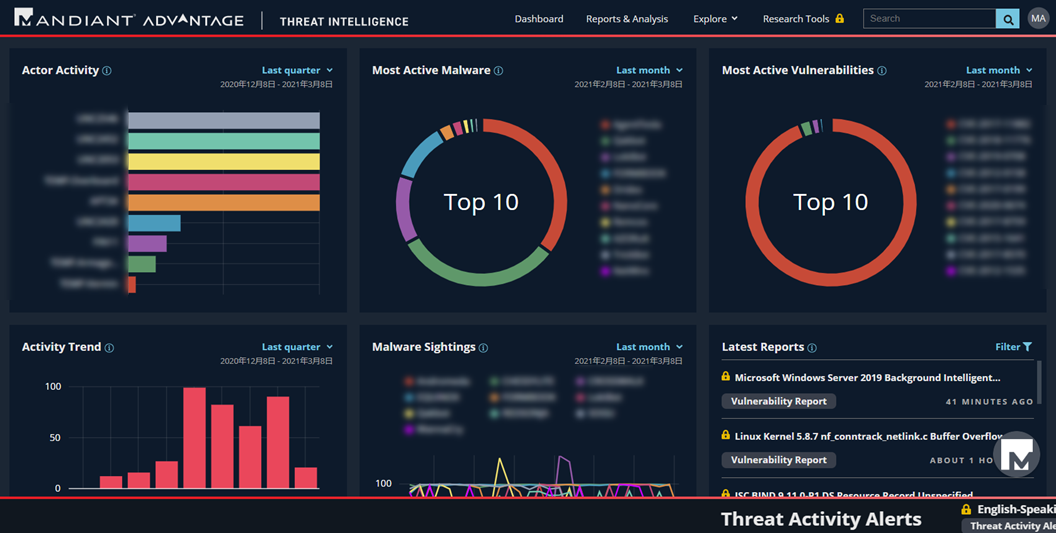Viewport: 1056px width, 533px height.
Task: Click the Latest Reports filter funnel icon
Action: 1027,347
